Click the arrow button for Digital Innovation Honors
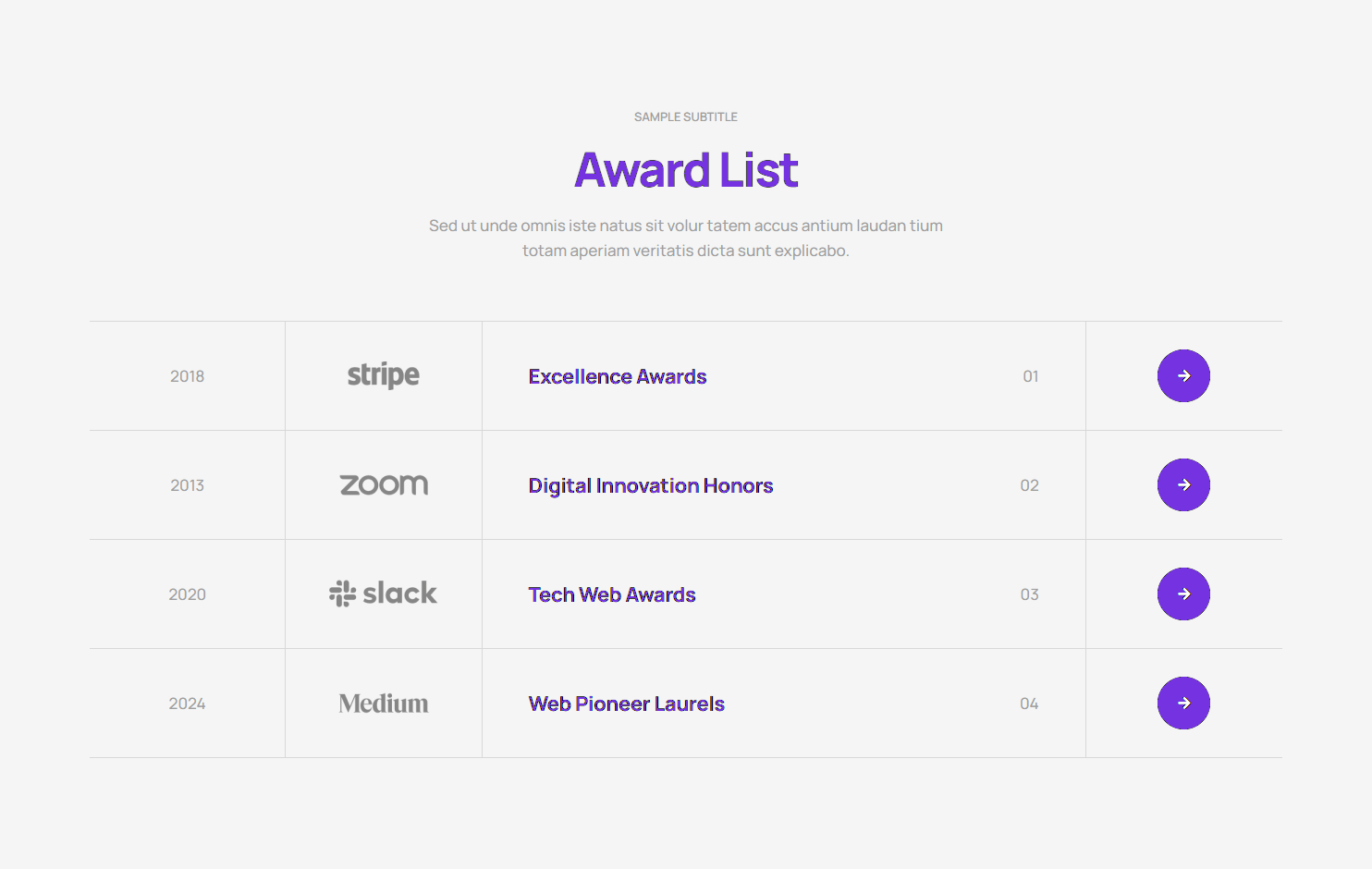The image size is (1372, 869). click(1183, 485)
